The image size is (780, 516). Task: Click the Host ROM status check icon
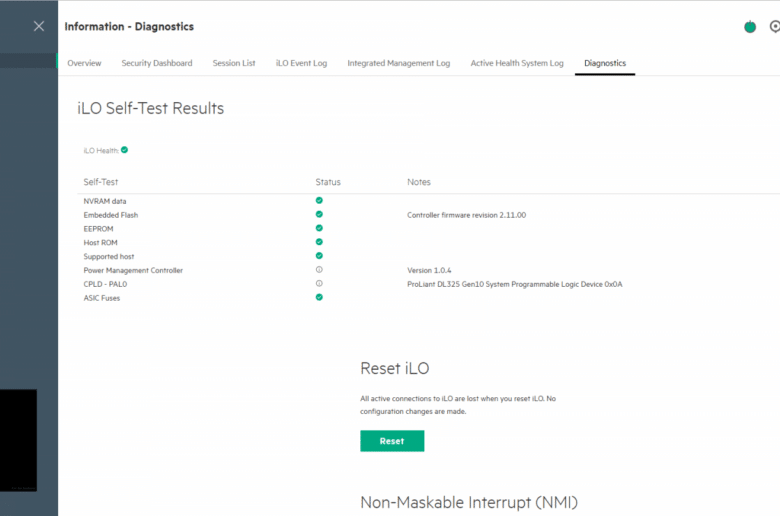tap(319, 242)
